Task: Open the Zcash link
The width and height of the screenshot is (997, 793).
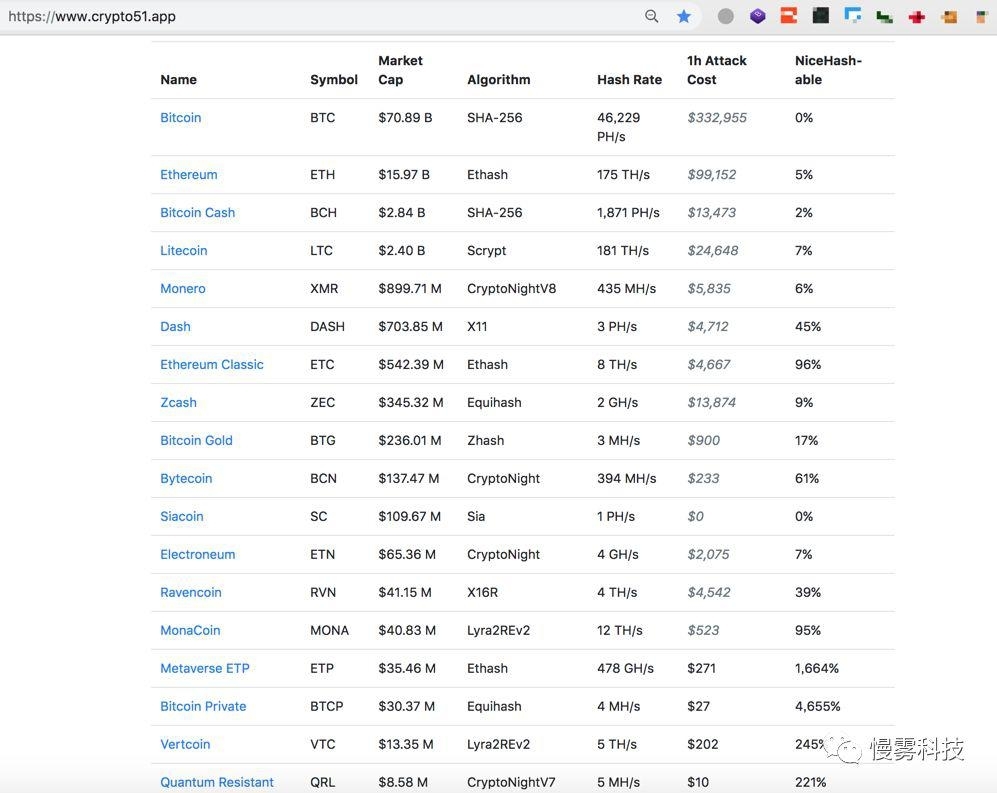Action: point(179,403)
